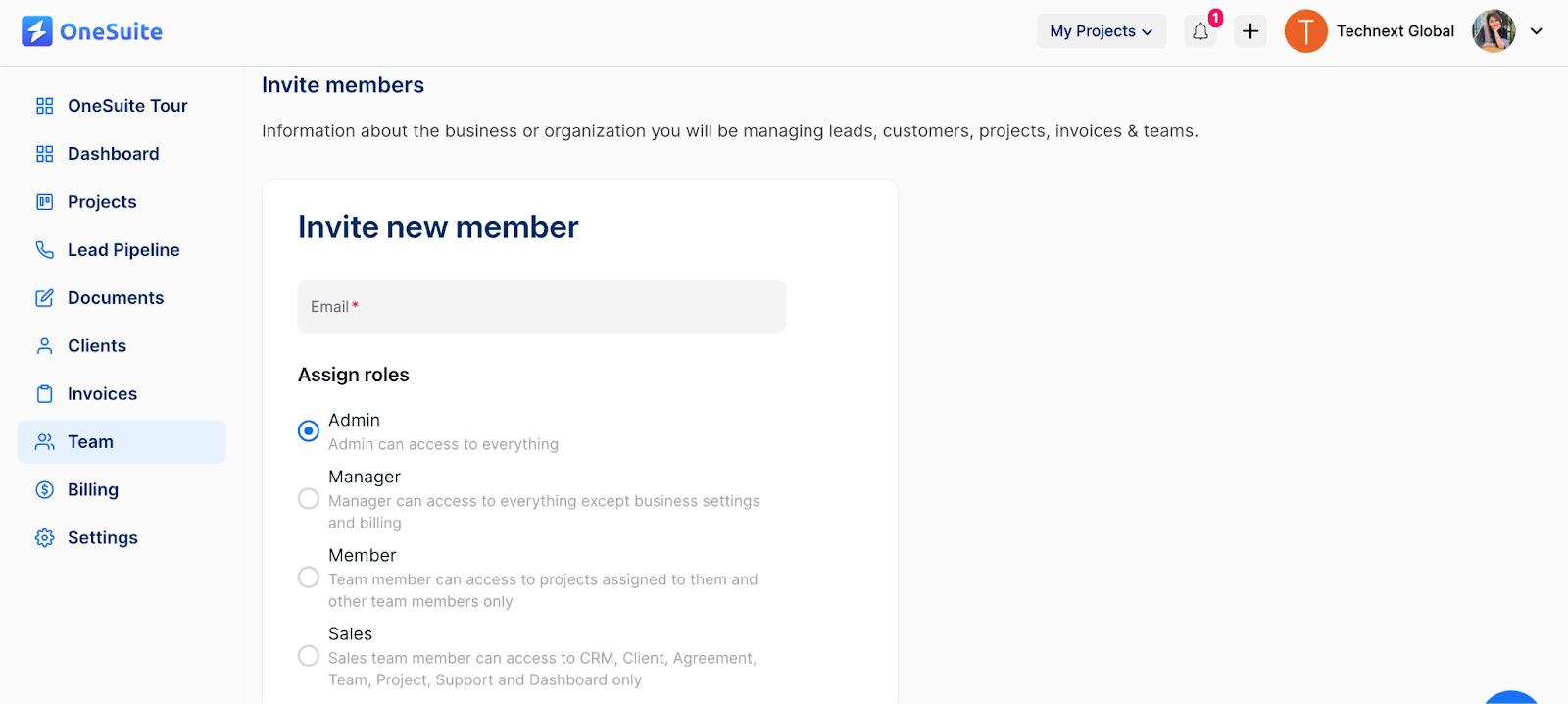Click the Settings gear icon
Viewport: 1568px width, 704px height.
coord(44,538)
